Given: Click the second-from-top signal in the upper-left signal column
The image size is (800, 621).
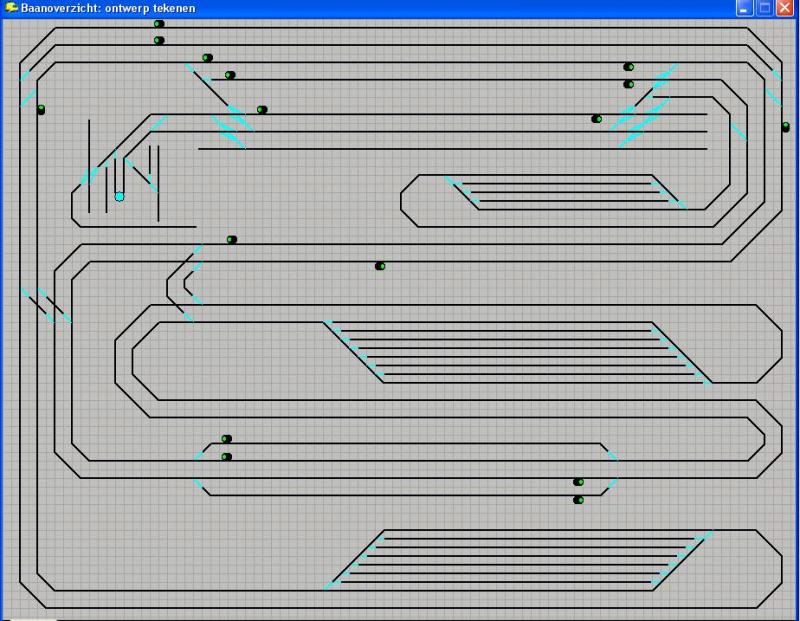Looking at the screenshot, I should pos(159,40).
